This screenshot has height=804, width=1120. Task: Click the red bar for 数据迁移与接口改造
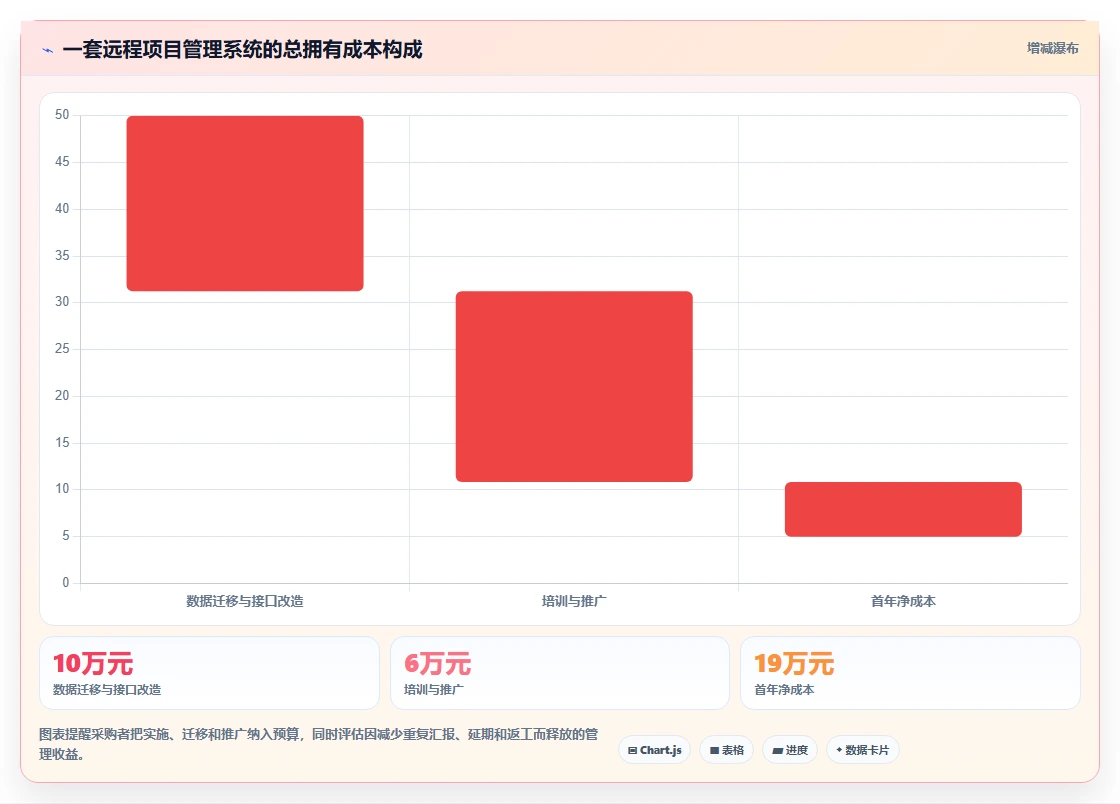pyautogui.click(x=245, y=203)
